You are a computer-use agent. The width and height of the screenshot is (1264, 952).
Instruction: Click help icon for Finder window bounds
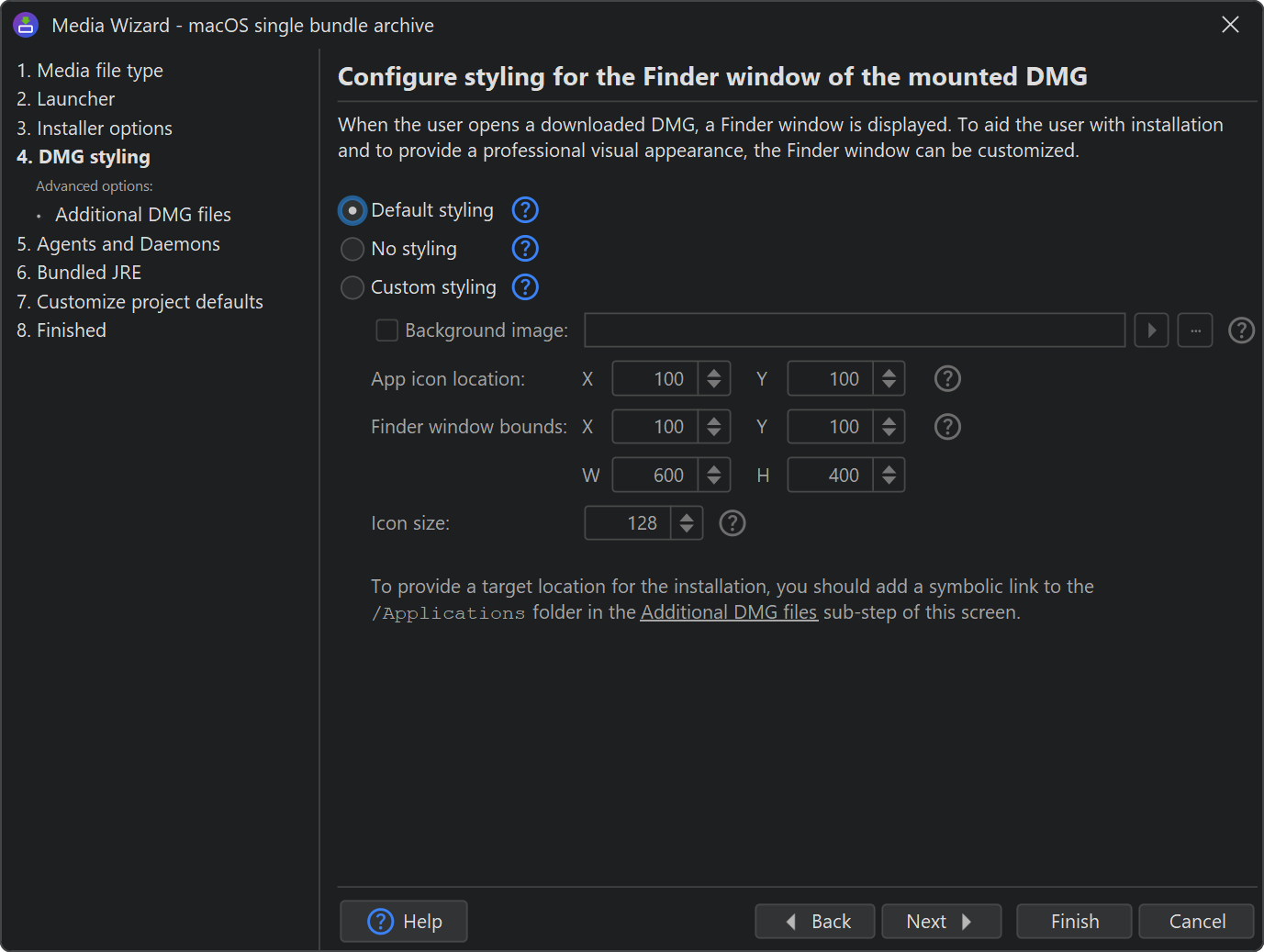tap(947, 427)
